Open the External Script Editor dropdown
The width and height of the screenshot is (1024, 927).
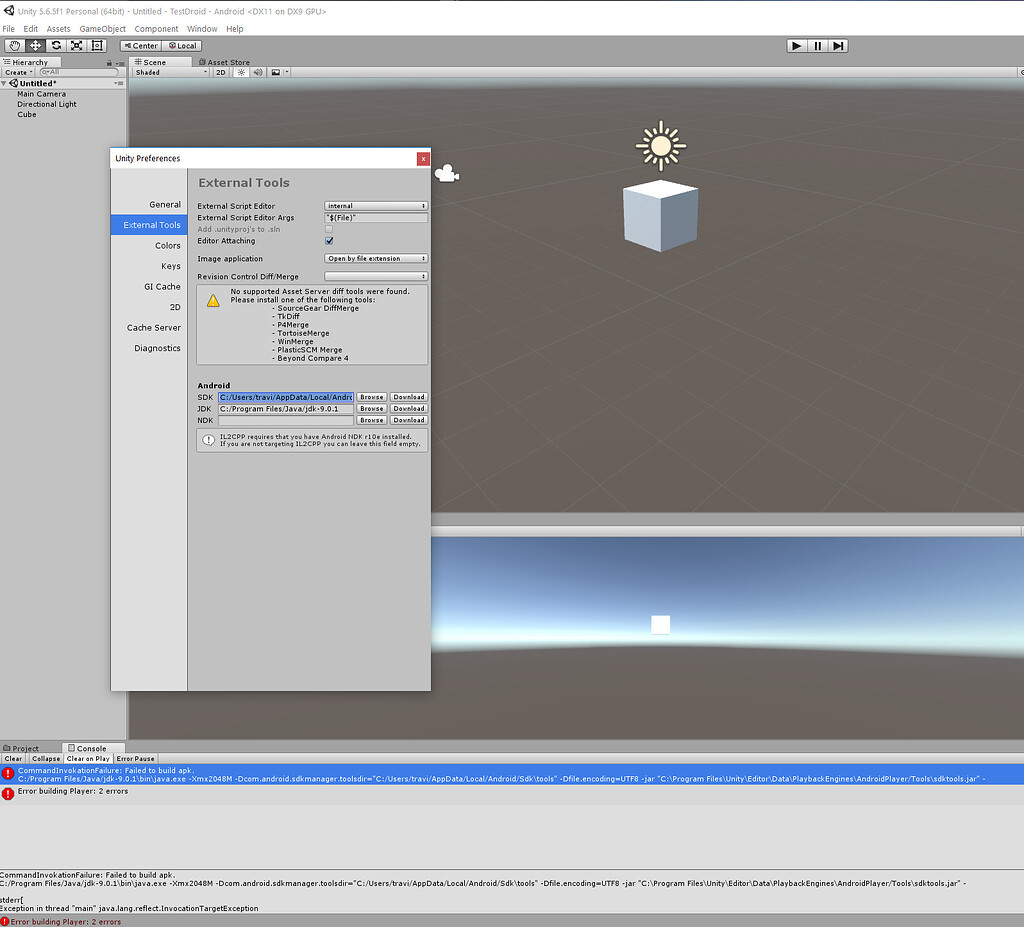(x=375, y=206)
